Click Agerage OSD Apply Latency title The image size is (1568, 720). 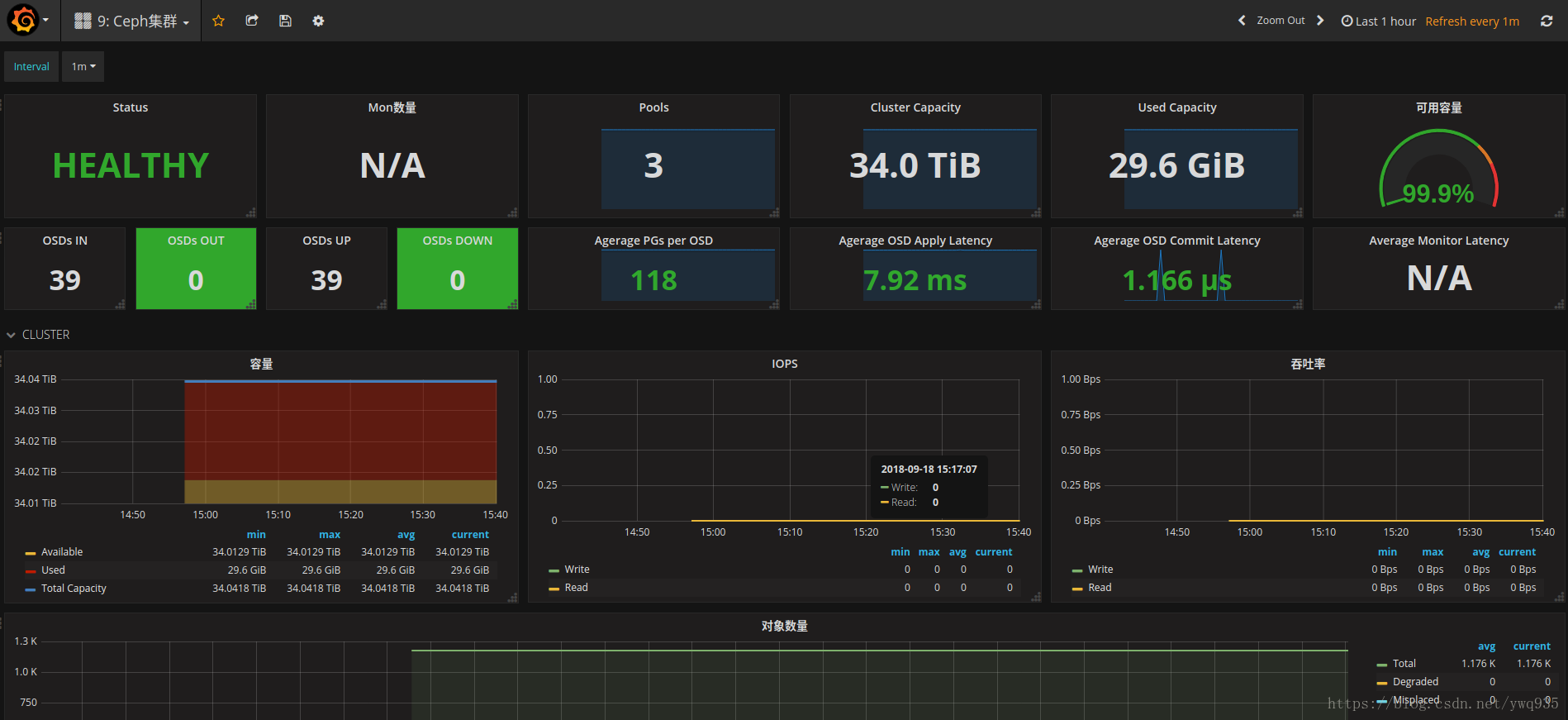coord(915,241)
